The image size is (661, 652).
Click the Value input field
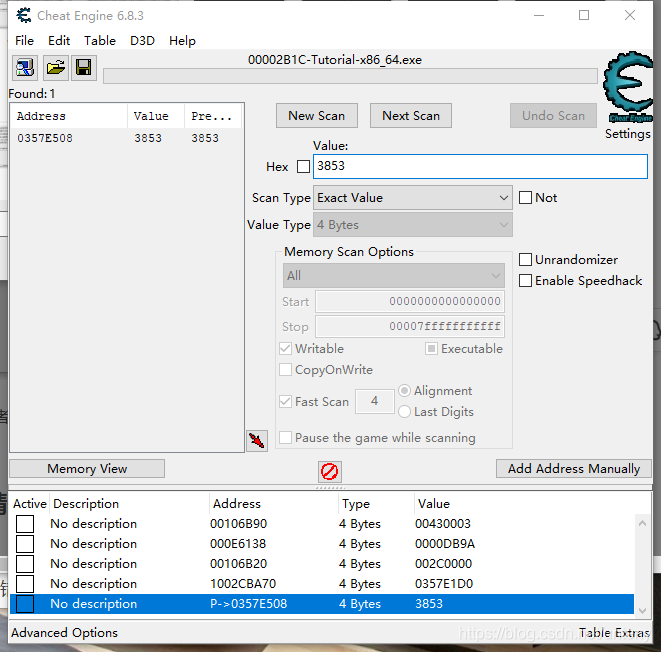(480, 166)
